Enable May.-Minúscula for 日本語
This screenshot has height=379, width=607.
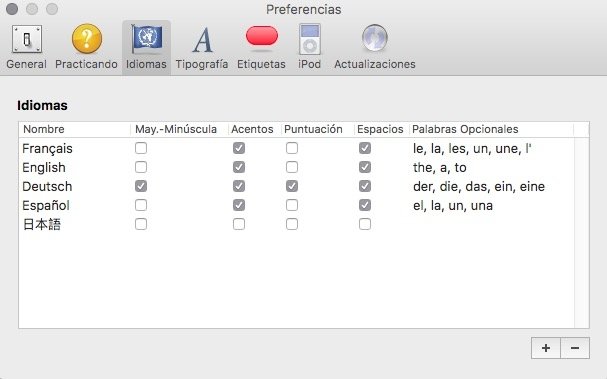point(141,224)
